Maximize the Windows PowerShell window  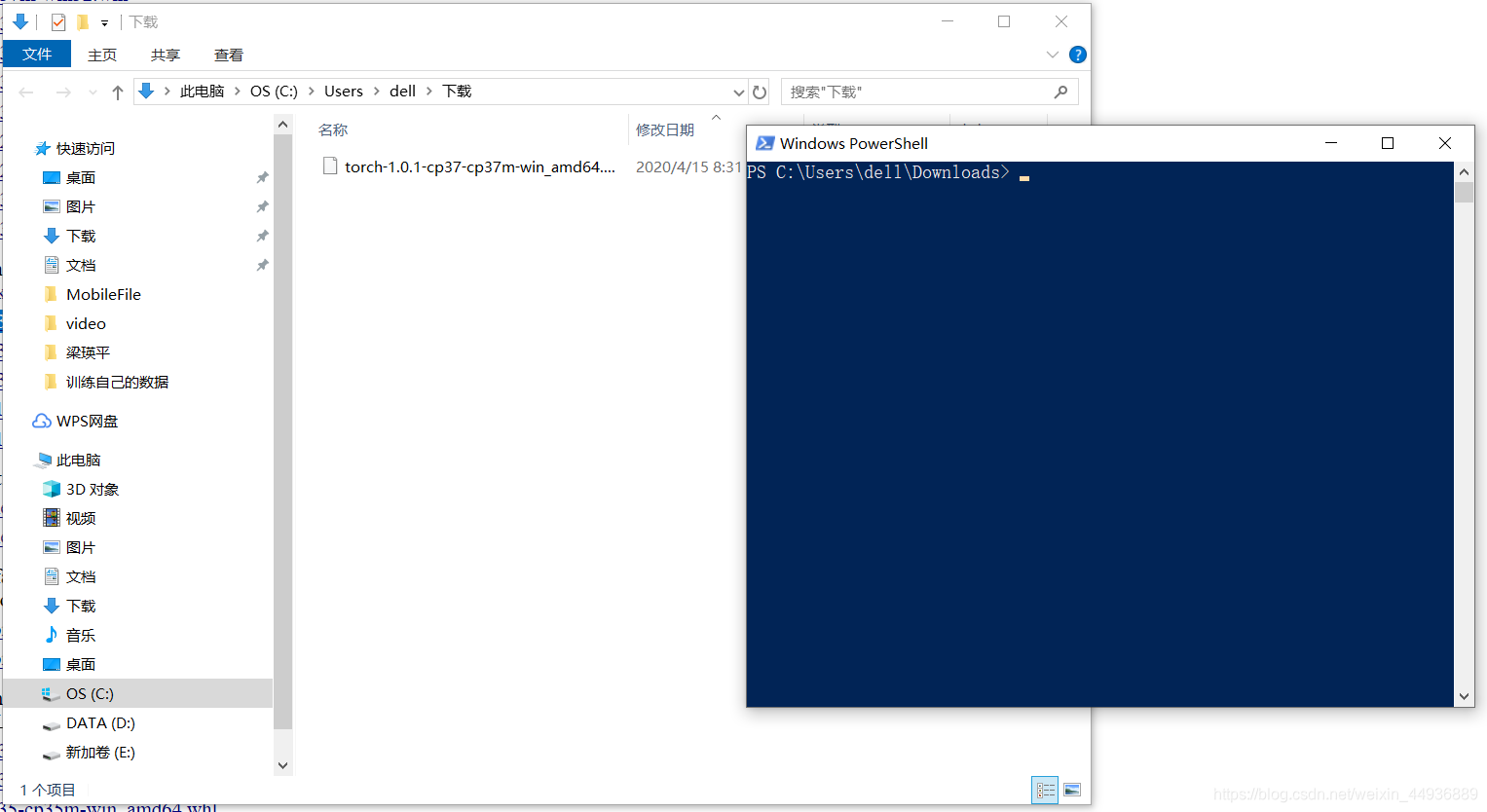click(1388, 143)
